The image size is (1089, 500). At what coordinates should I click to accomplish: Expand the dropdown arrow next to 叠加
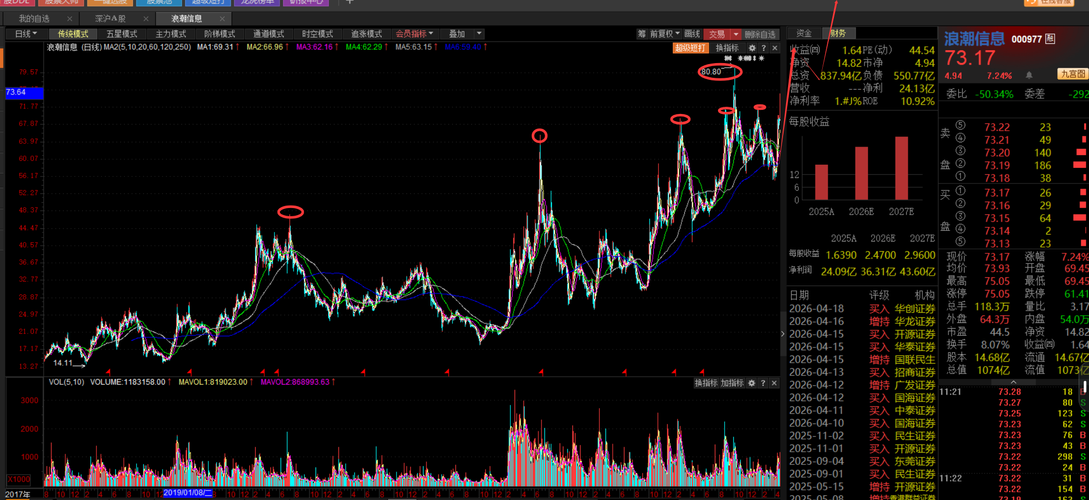coord(479,33)
